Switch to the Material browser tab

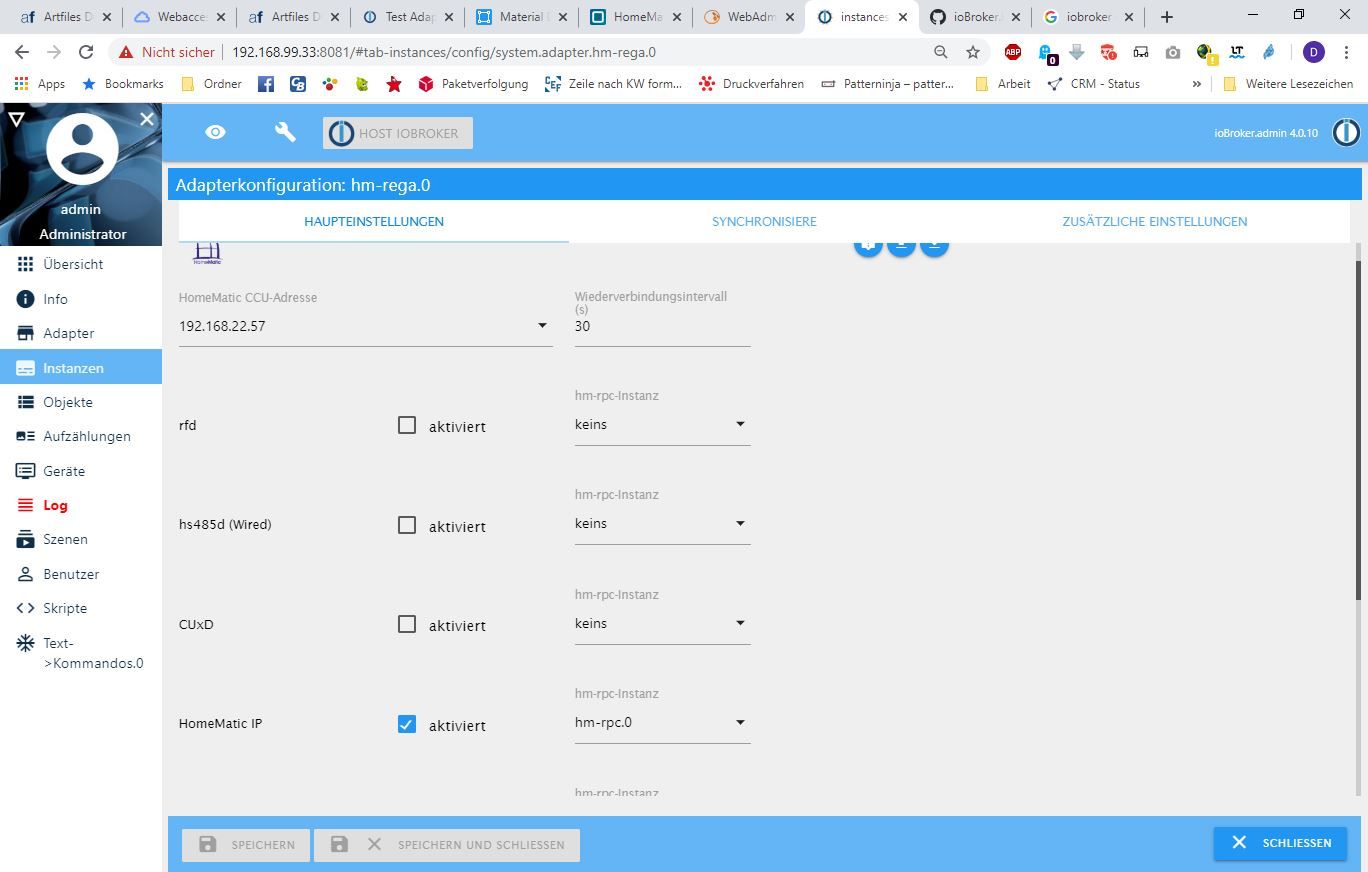521,17
